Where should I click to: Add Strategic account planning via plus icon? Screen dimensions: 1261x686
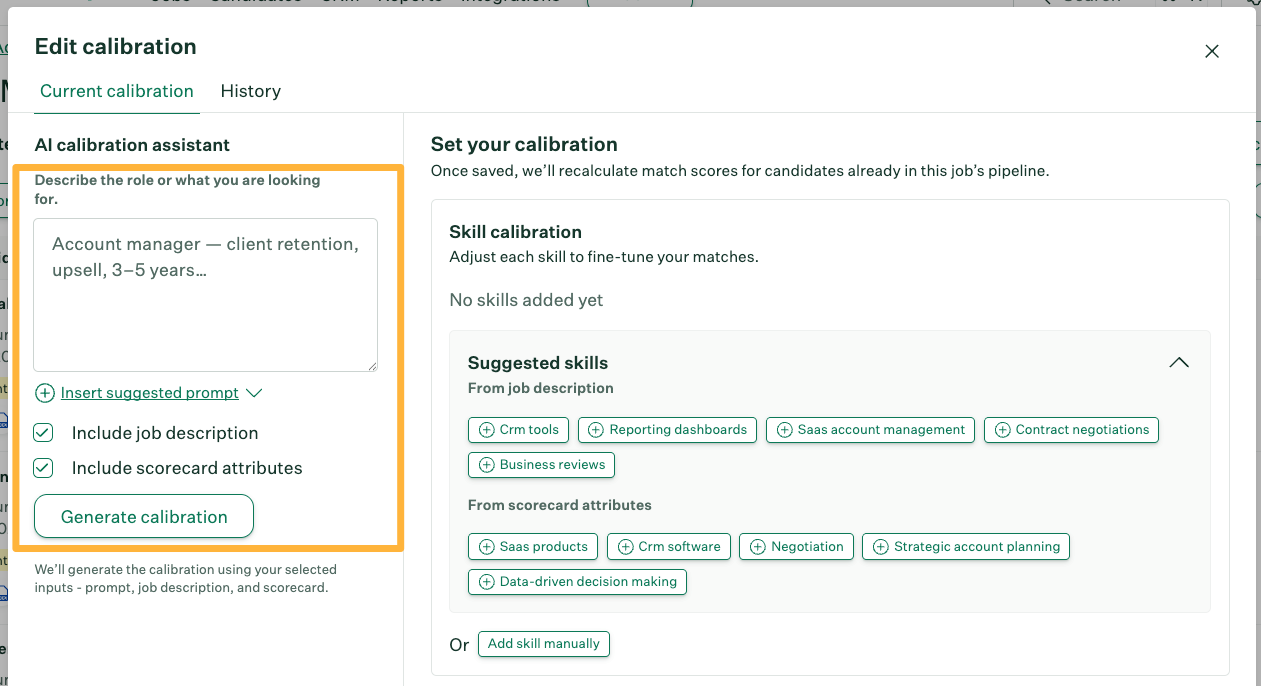pos(880,547)
